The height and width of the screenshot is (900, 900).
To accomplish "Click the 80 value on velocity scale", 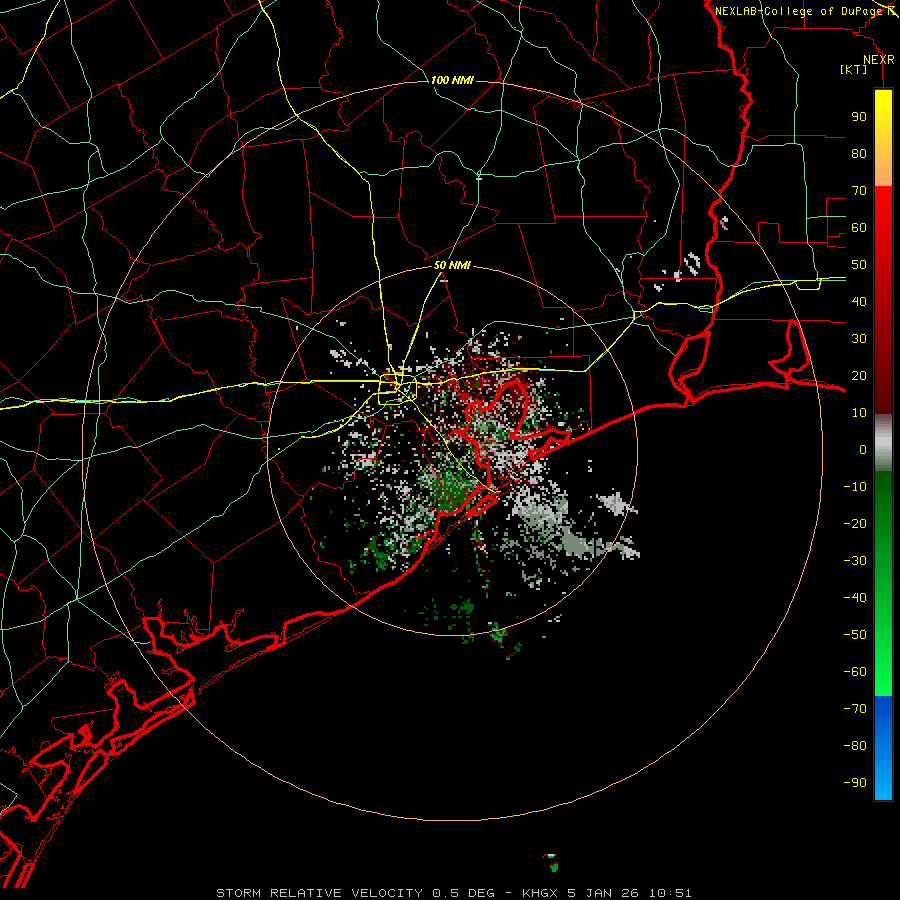I will coord(859,154).
